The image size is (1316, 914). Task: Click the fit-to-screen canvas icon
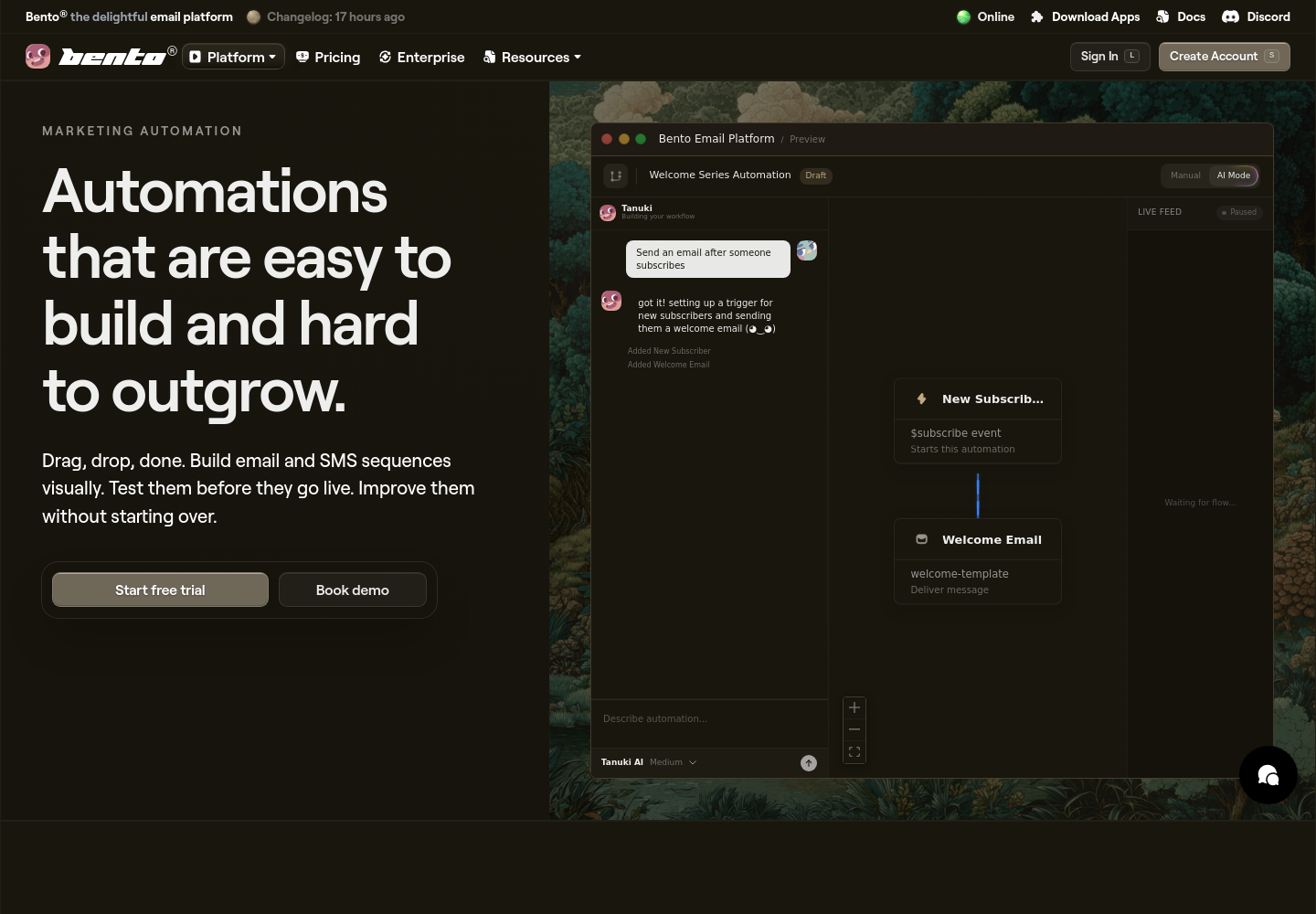[854, 752]
